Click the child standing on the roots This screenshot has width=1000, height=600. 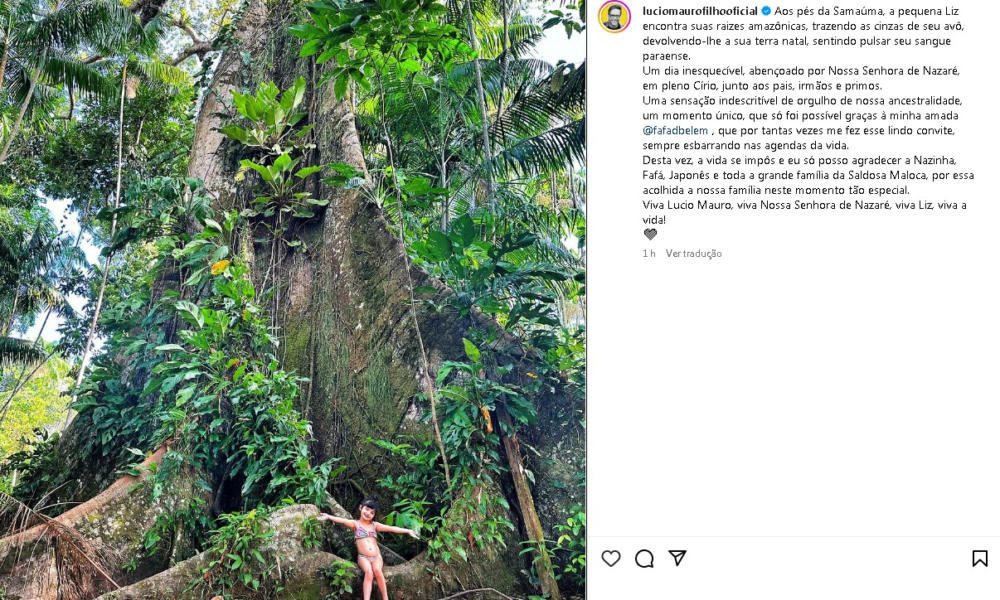click(368, 547)
